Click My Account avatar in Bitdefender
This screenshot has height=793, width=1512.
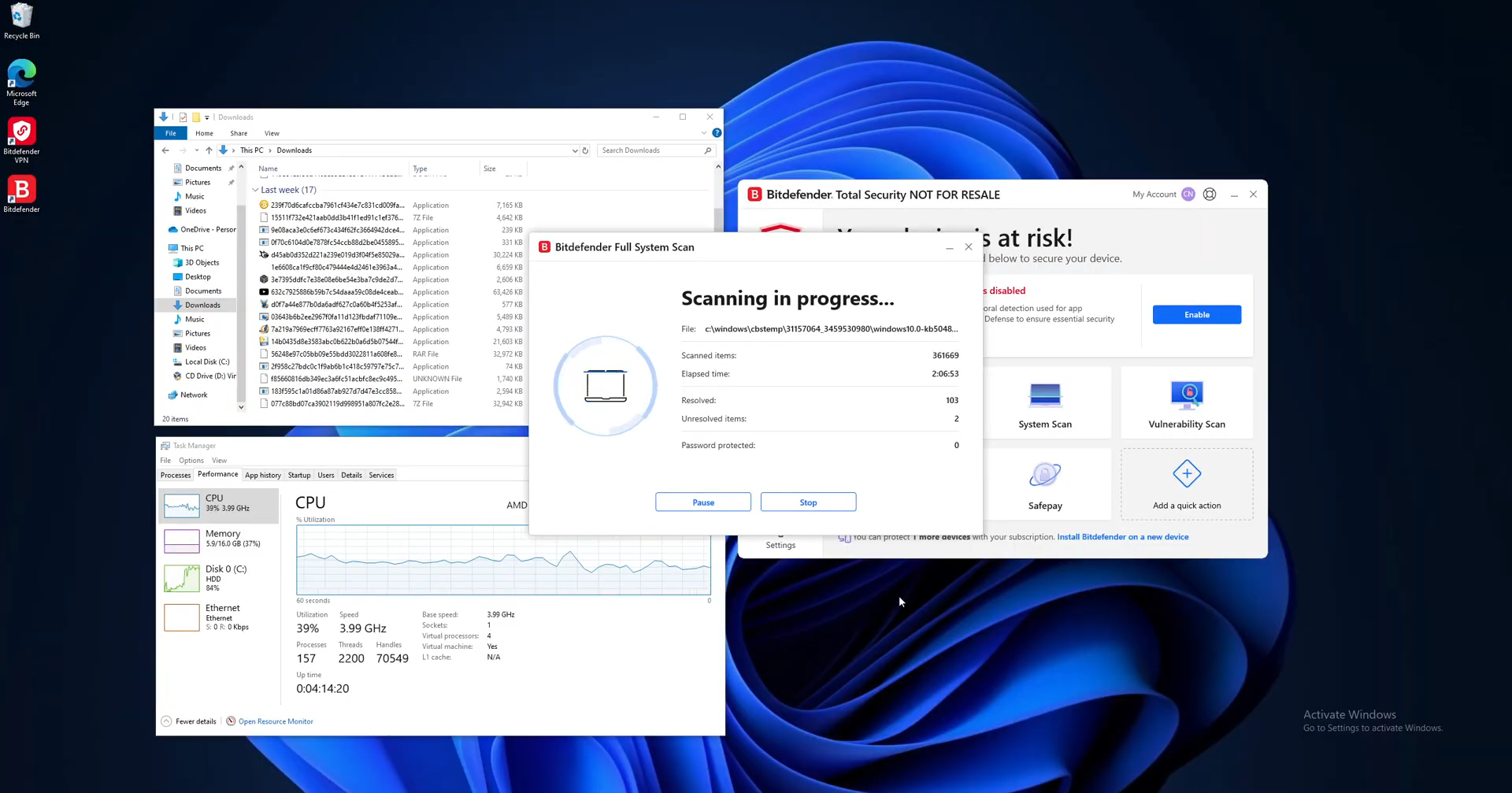pyautogui.click(x=1188, y=195)
